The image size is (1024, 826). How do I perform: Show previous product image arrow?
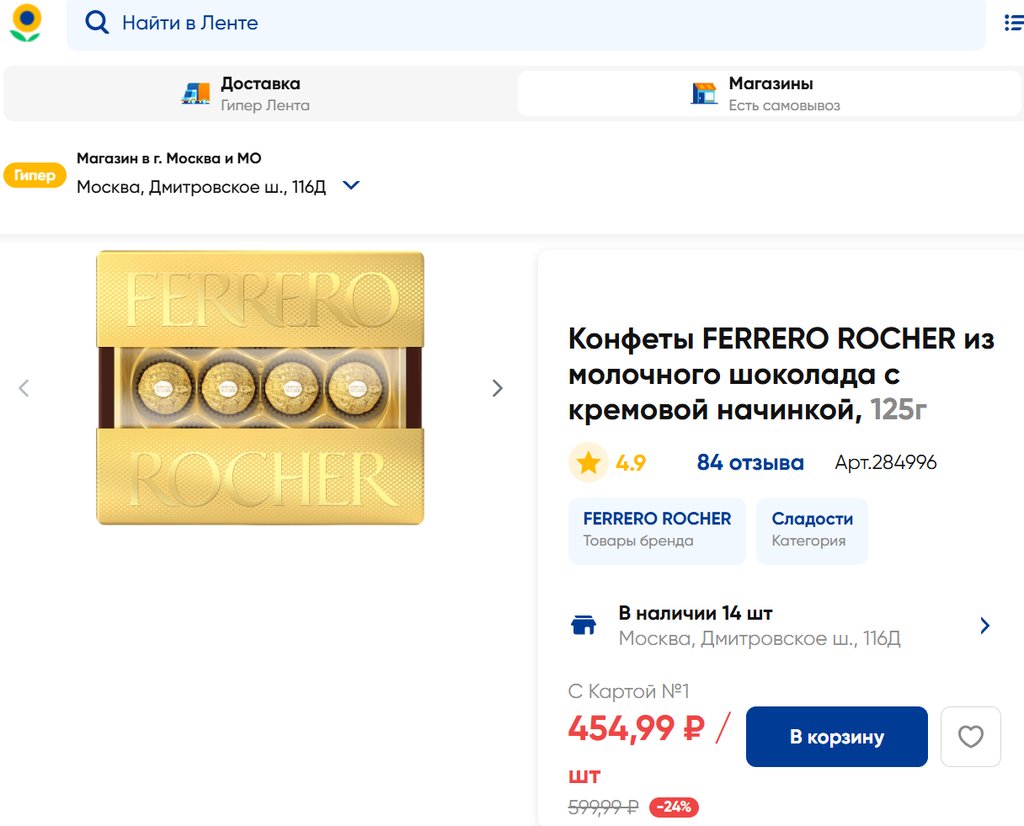coord(24,388)
